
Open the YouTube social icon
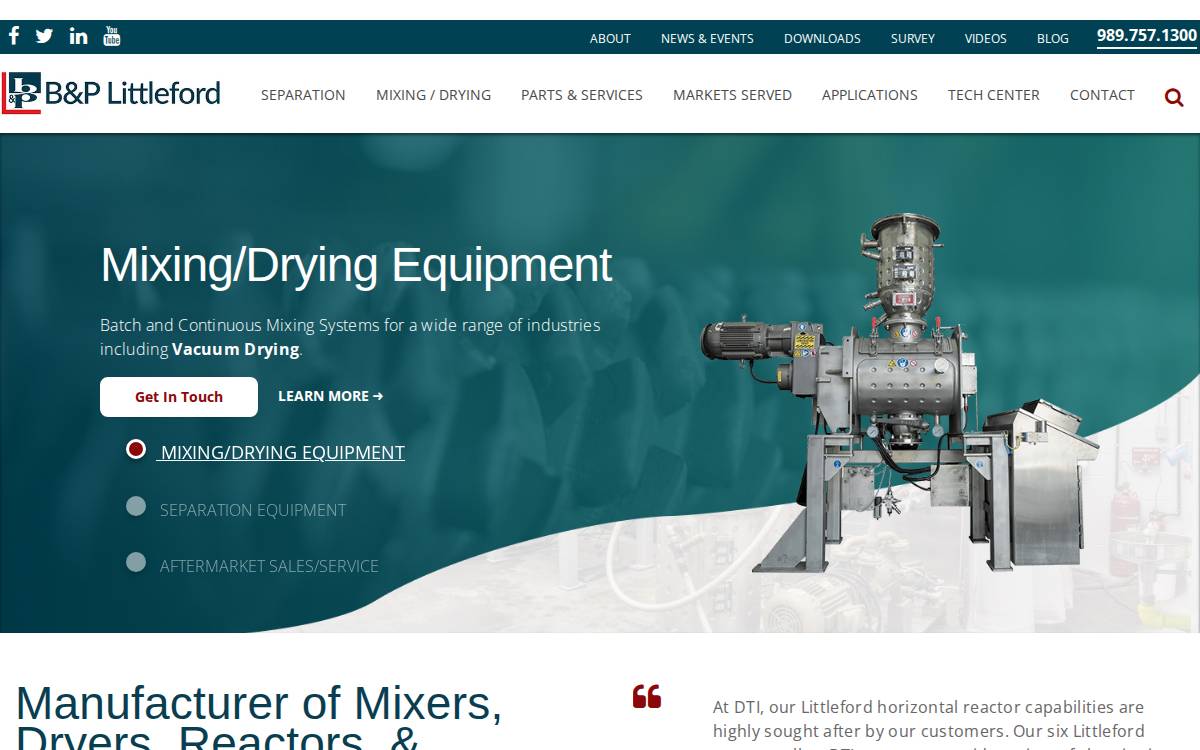tap(112, 36)
